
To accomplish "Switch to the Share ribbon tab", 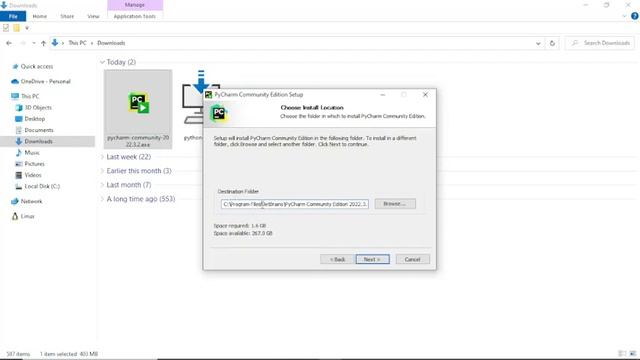I will pos(67,16).
